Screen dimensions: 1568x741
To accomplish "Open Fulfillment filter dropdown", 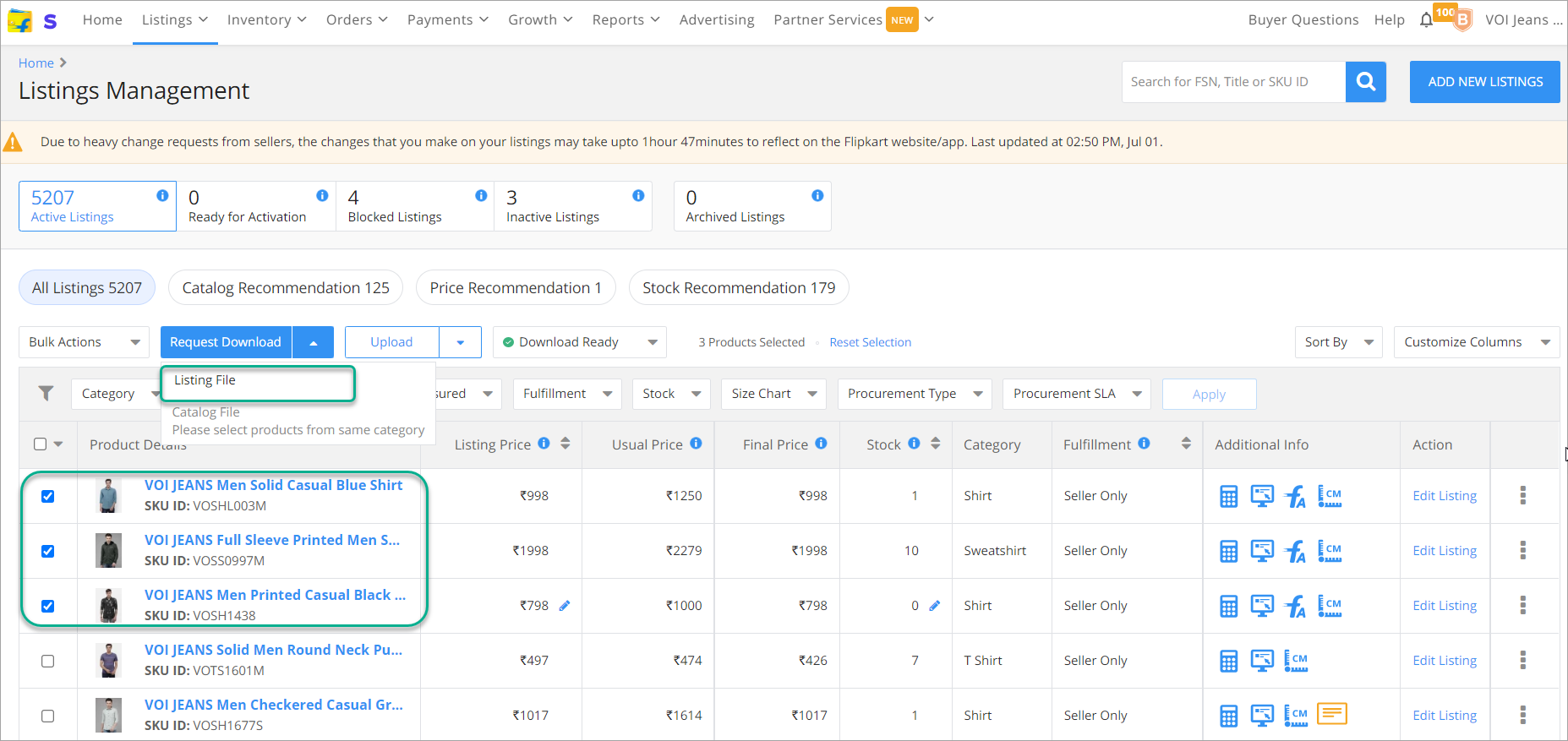I will click(x=567, y=394).
